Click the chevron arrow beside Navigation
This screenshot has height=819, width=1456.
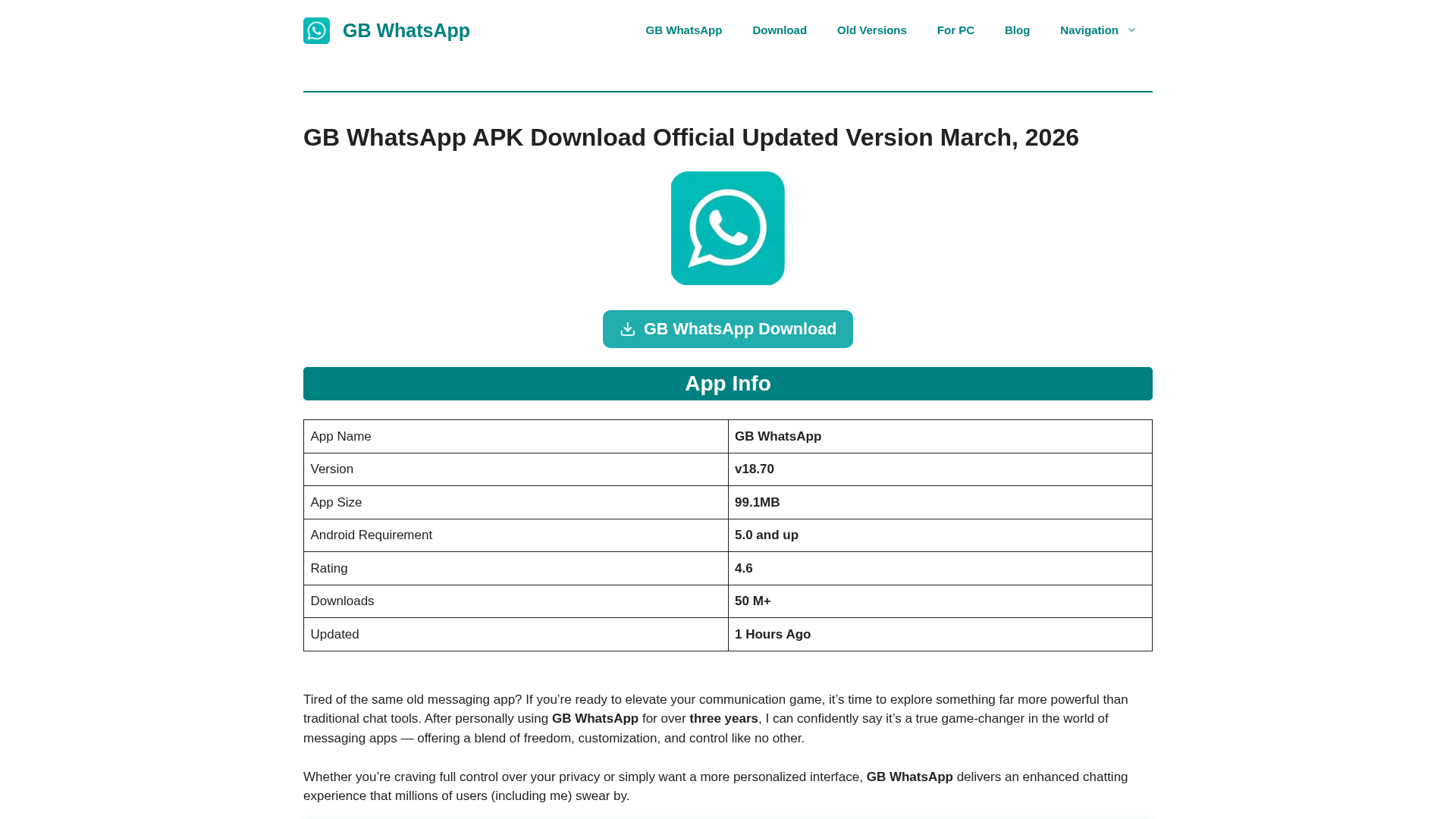tap(1131, 30)
